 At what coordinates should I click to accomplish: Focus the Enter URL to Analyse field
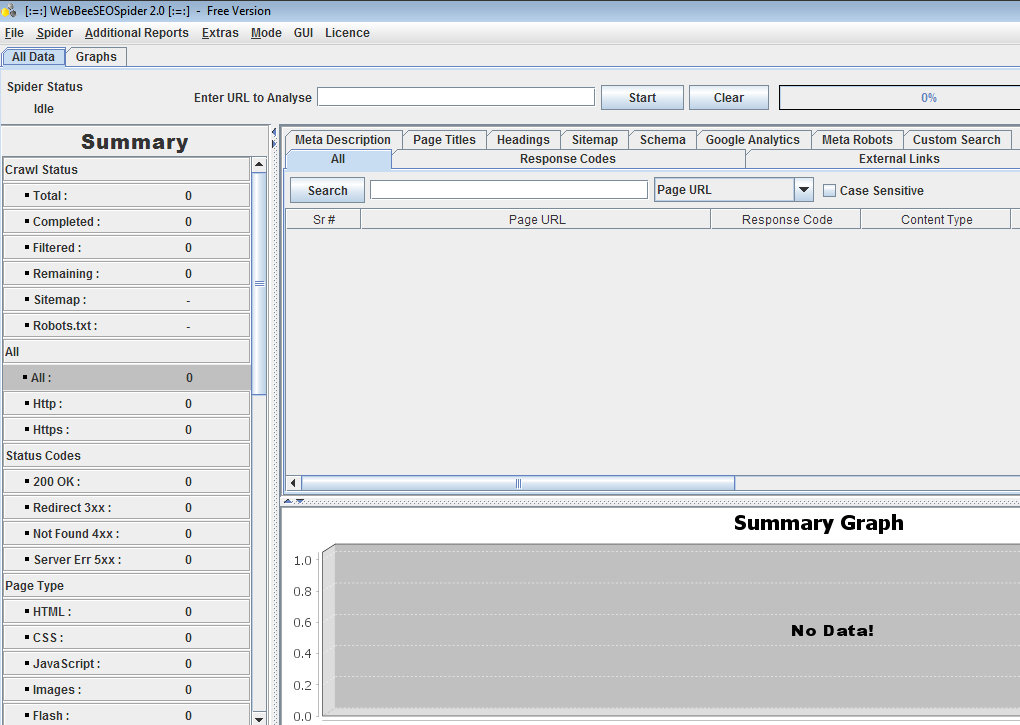456,97
